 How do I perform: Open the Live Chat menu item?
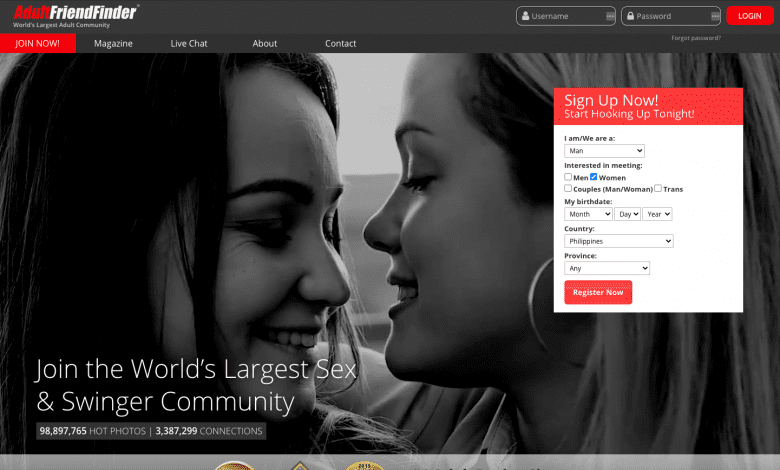click(x=189, y=43)
